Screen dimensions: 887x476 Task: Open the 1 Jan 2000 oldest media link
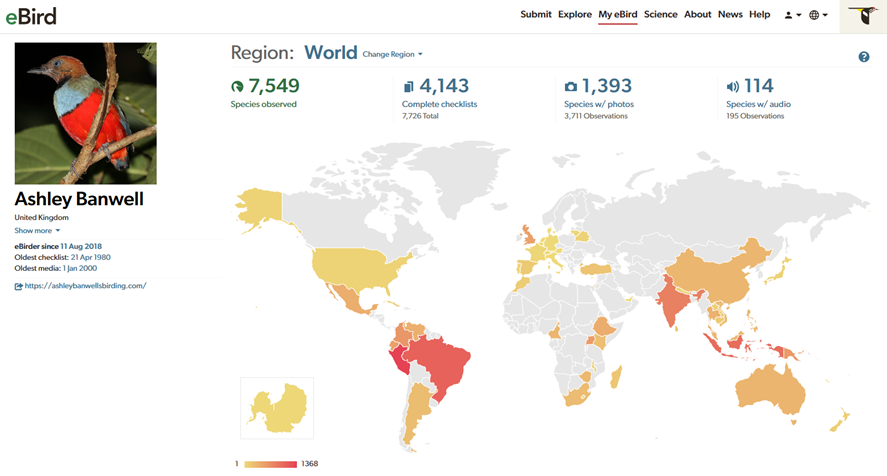(80, 268)
